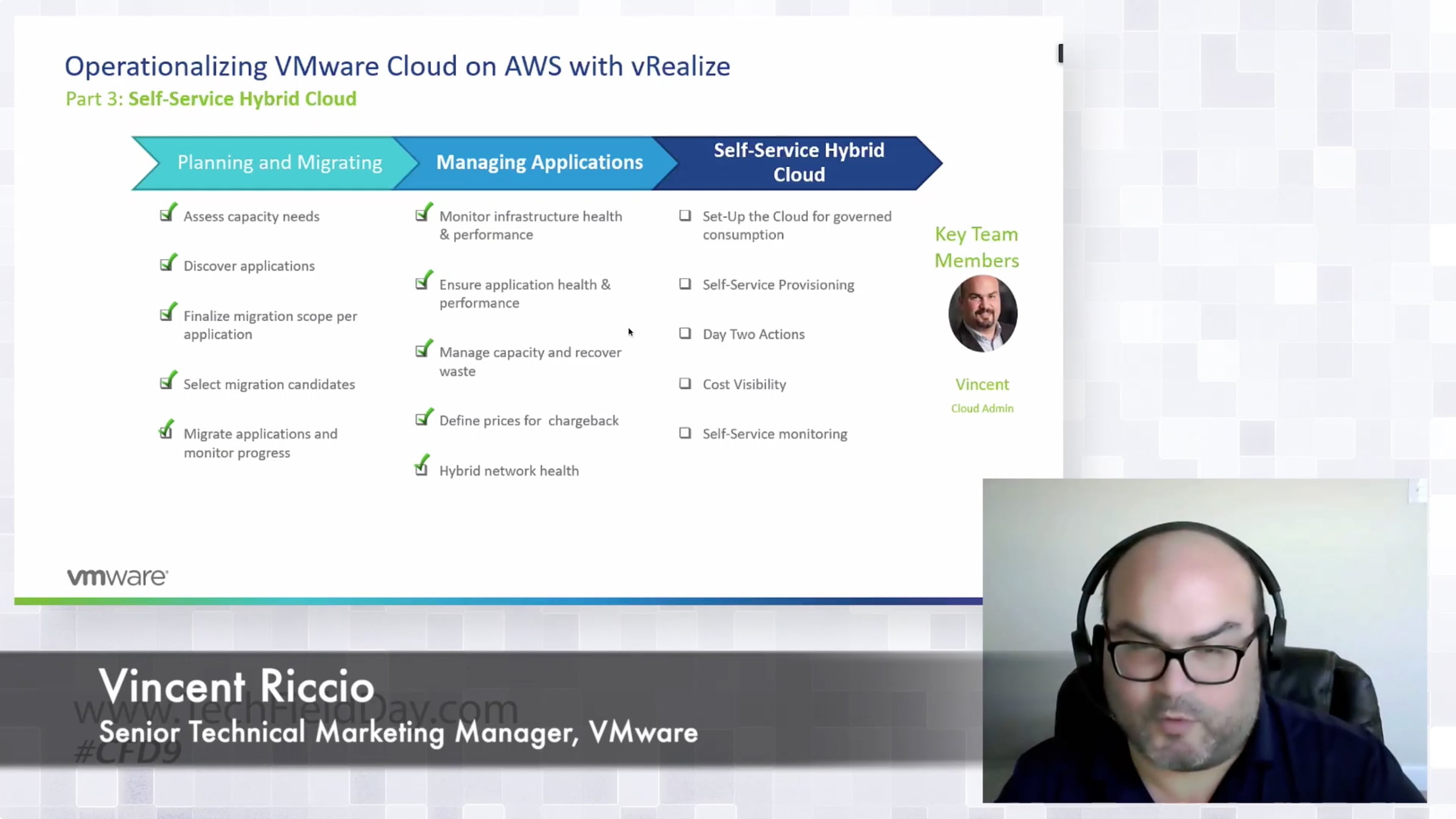Click the Vincent Riccio name caption
Screen dimensions: 1456x819
[236, 686]
